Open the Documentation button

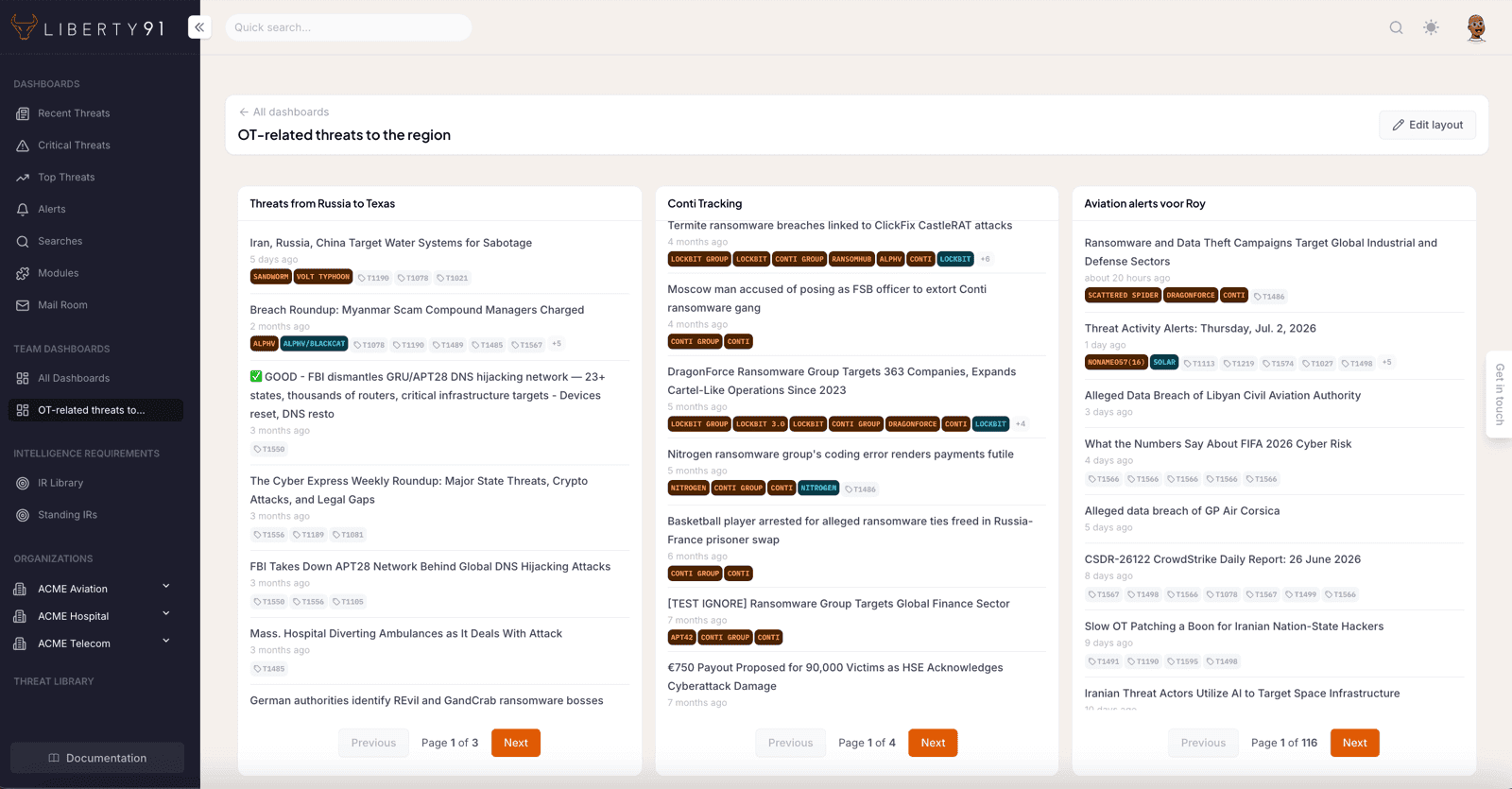click(97, 758)
